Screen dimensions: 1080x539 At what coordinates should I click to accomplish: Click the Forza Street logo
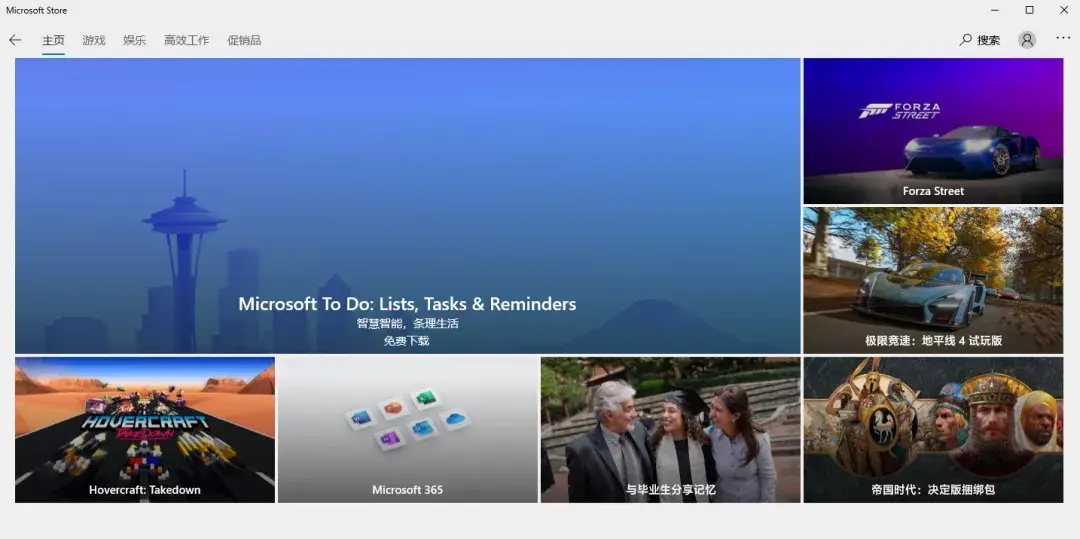pyautogui.click(x=899, y=111)
